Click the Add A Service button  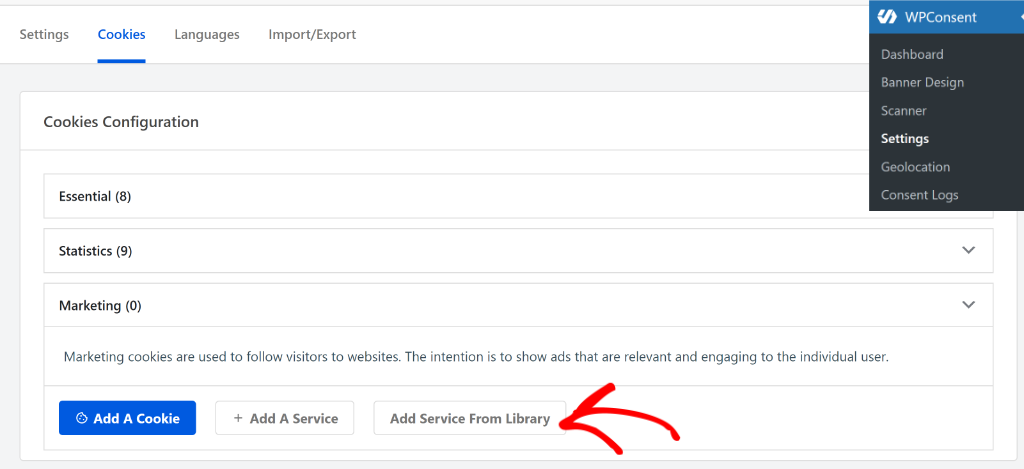coord(285,418)
